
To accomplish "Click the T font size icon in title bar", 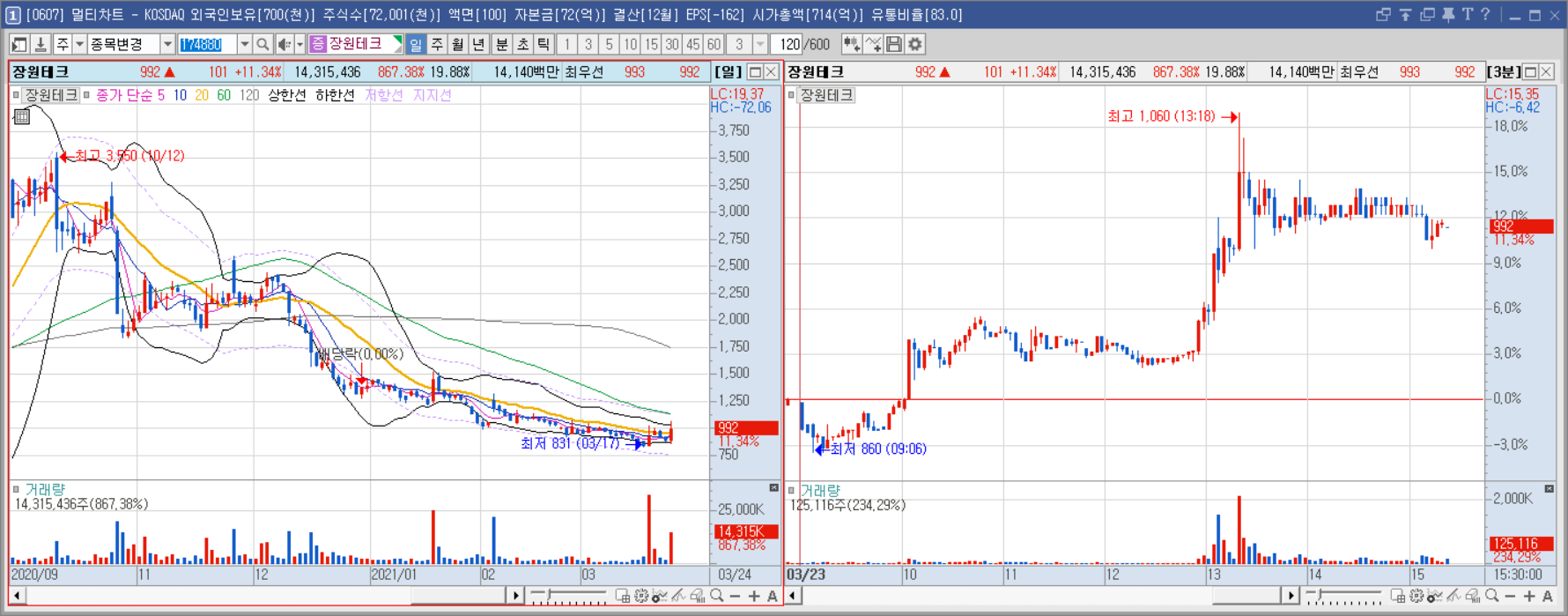I will point(1468,14).
